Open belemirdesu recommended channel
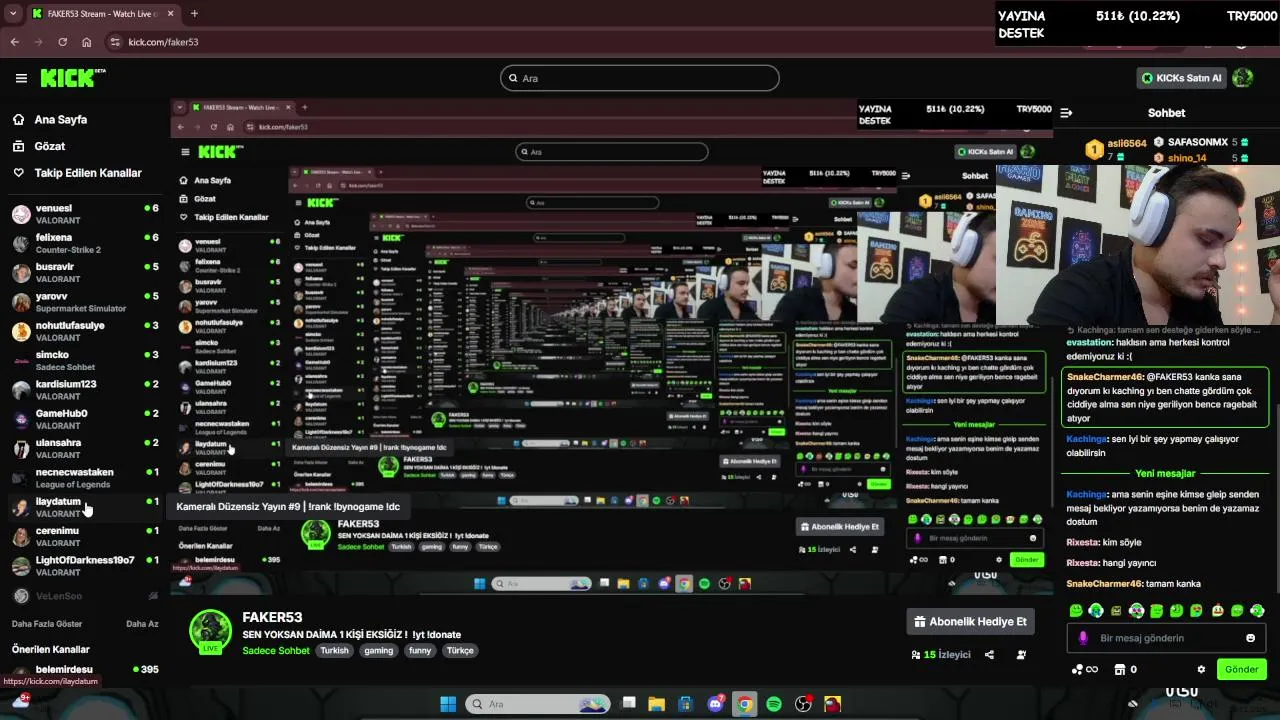Image resolution: width=1280 pixels, height=720 pixels. coord(84,670)
